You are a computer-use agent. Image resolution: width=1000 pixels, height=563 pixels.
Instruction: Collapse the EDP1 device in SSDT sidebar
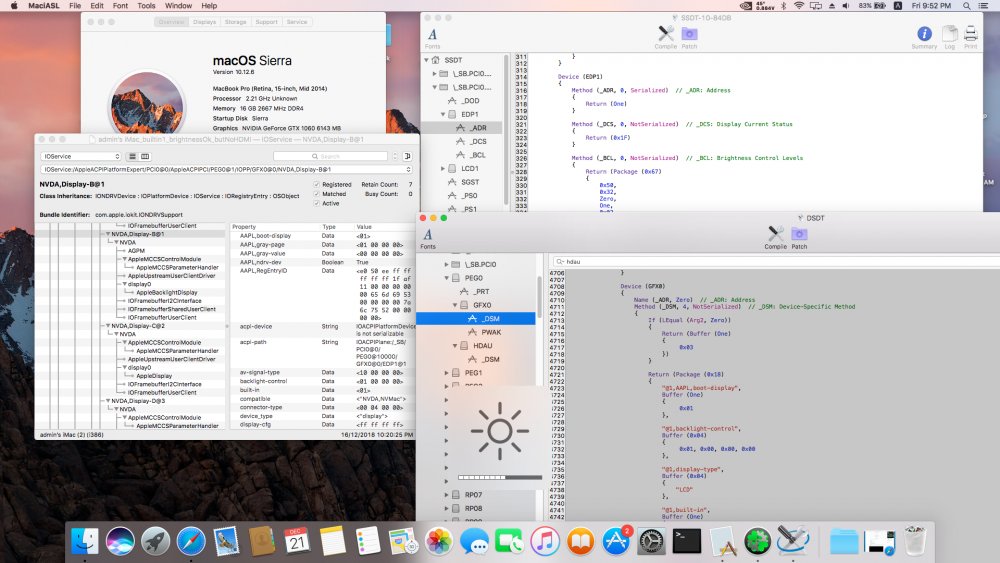(443, 114)
